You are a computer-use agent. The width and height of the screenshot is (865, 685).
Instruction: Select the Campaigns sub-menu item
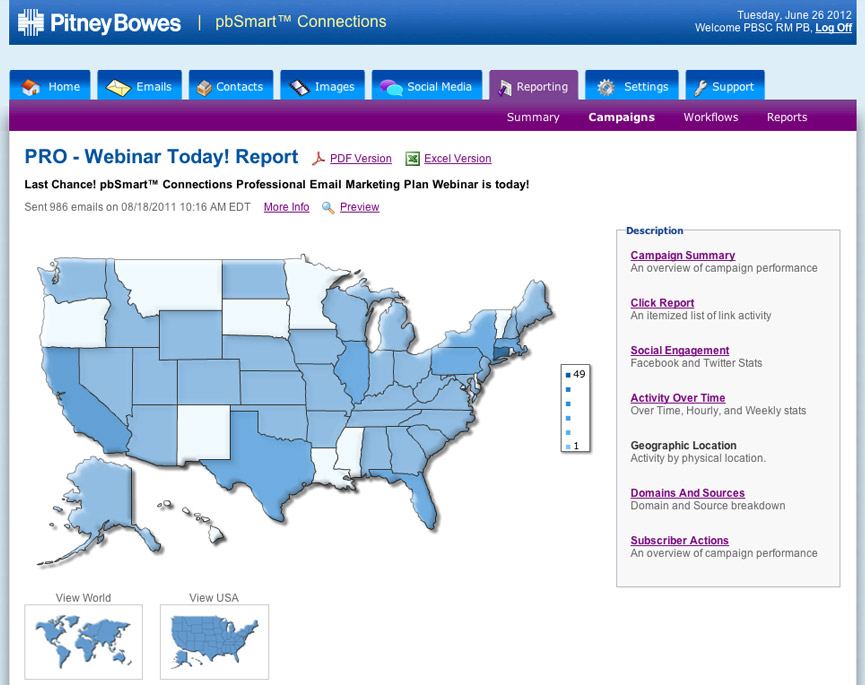coord(622,117)
